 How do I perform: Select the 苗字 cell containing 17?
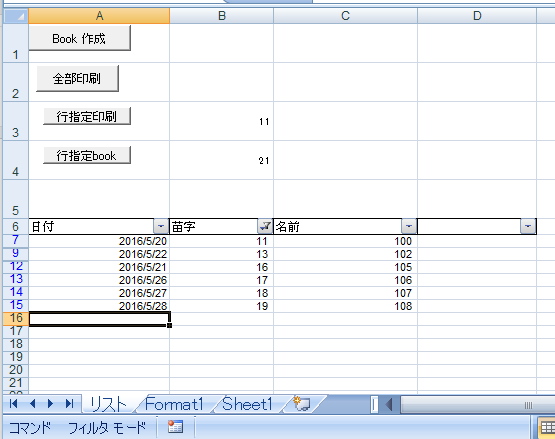[222, 280]
